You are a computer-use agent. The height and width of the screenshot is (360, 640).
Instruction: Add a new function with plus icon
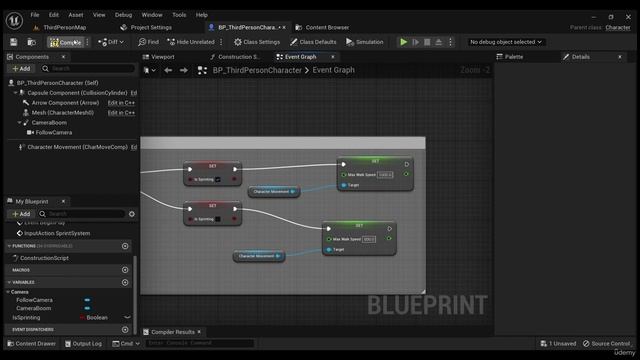pyautogui.click(x=125, y=246)
